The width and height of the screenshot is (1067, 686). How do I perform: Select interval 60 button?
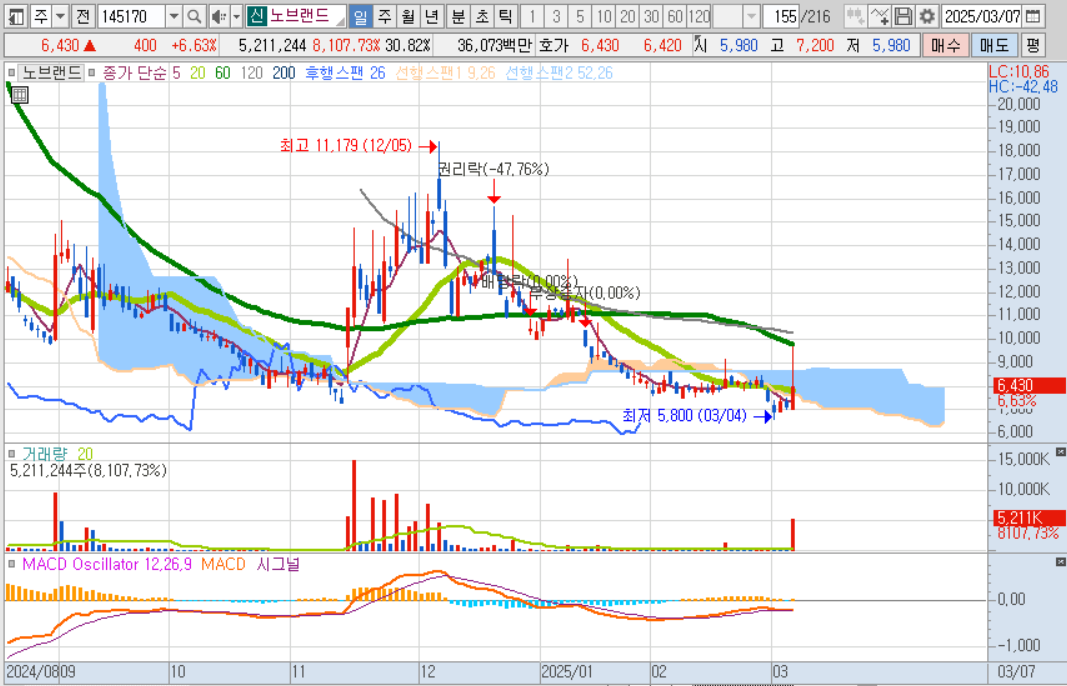click(675, 16)
